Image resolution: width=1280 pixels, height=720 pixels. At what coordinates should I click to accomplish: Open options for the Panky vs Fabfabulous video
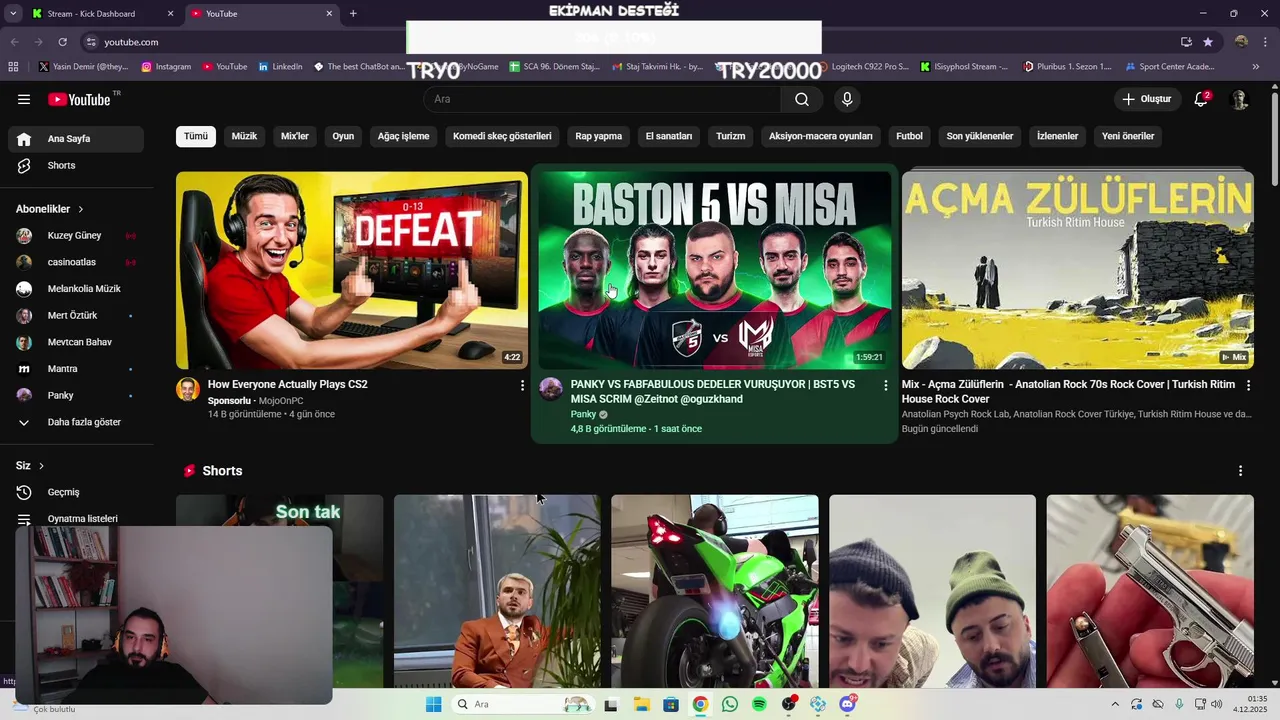(x=885, y=385)
